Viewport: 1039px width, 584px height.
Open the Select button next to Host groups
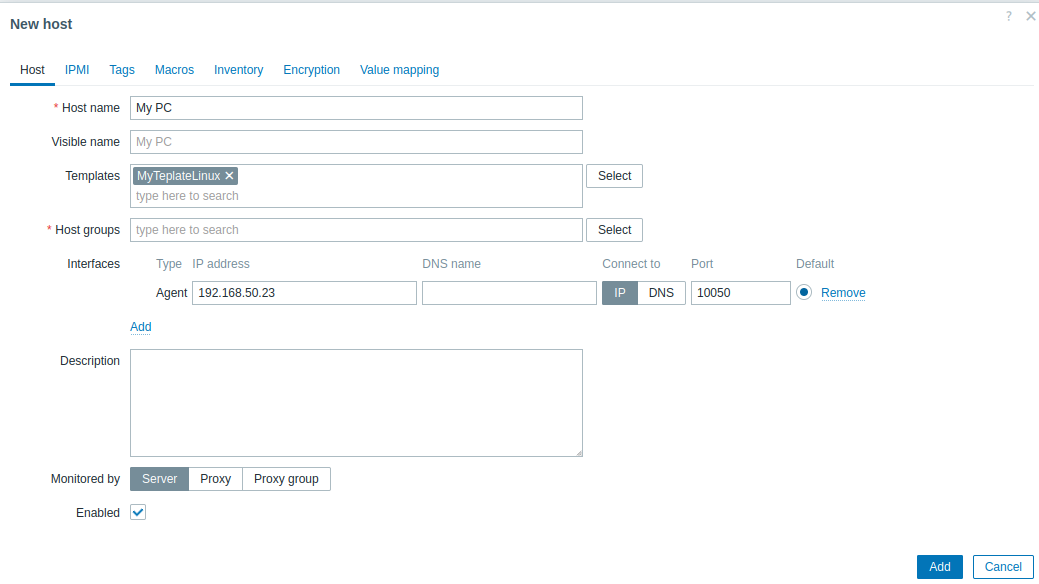click(x=614, y=230)
